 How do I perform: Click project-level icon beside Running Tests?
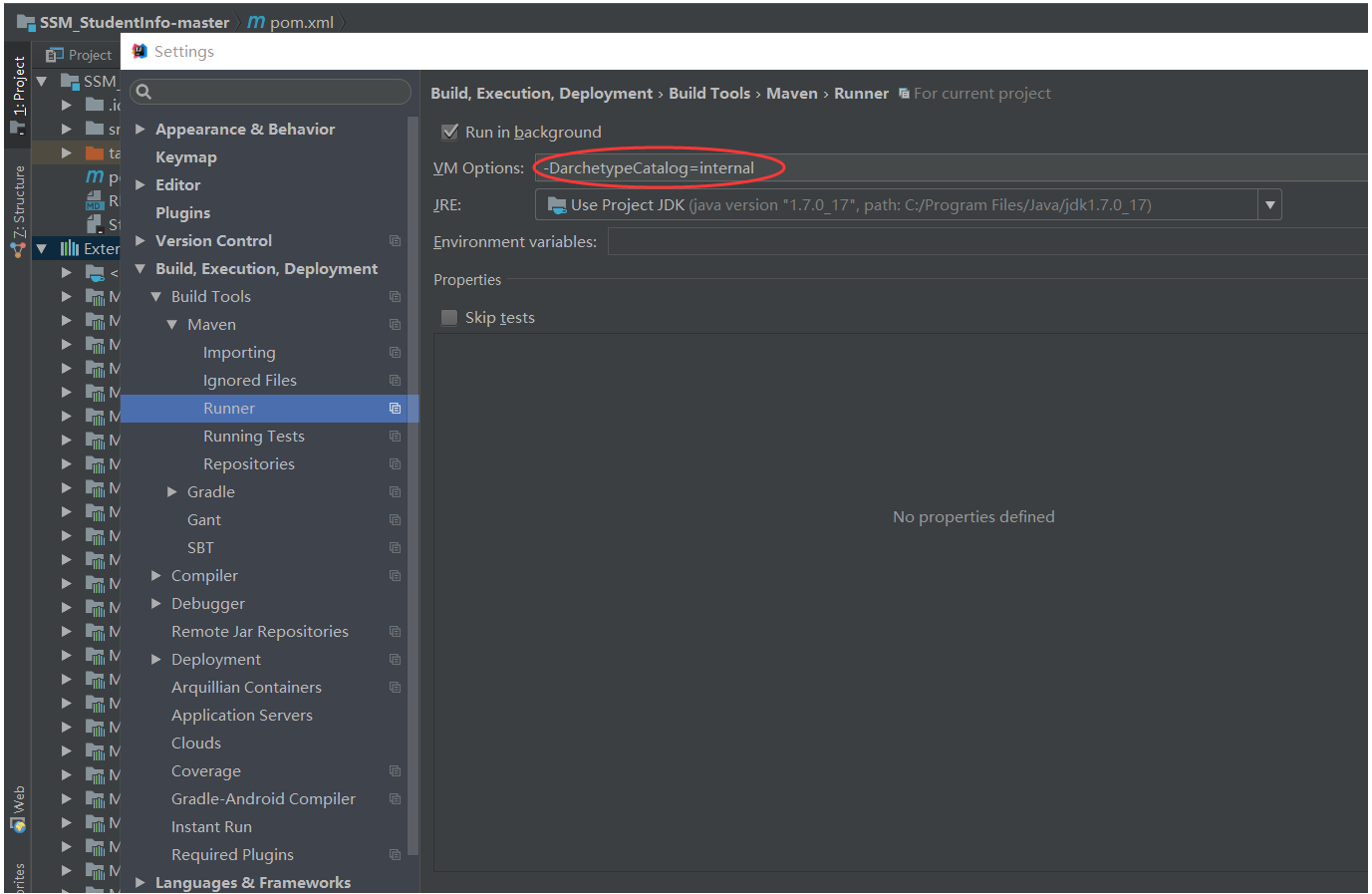[395, 437]
